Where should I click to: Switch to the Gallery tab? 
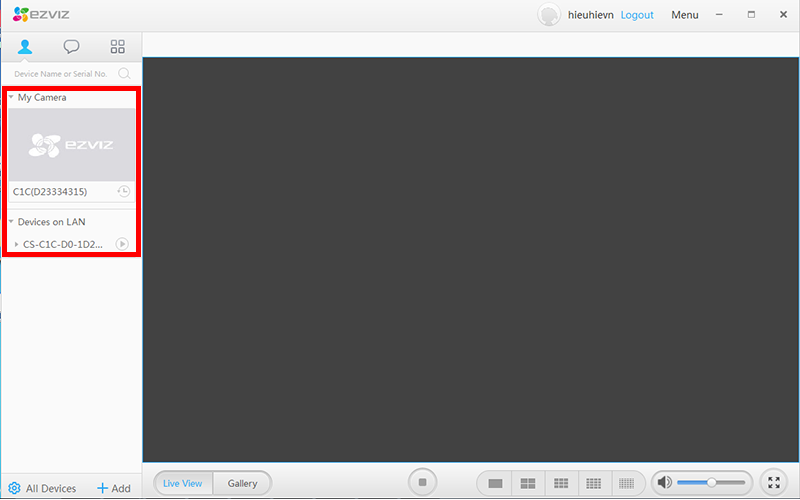pyautogui.click(x=242, y=484)
